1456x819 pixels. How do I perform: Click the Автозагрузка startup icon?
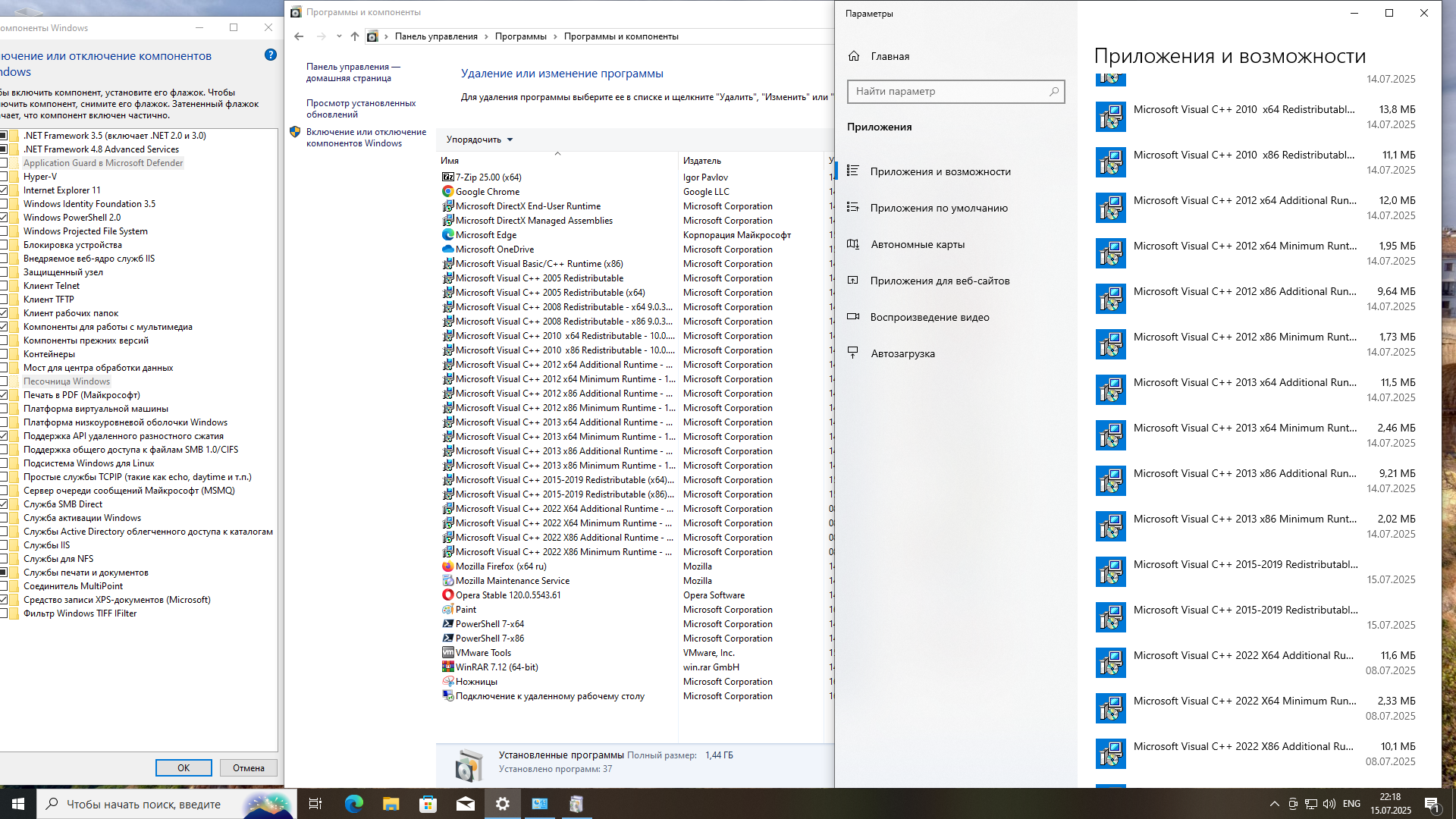853,353
